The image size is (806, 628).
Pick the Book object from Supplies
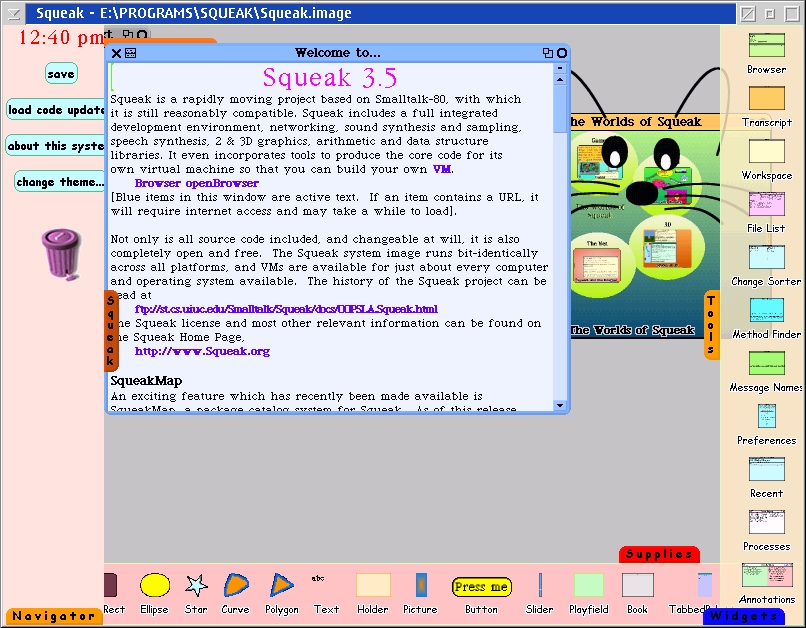[637, 585]
